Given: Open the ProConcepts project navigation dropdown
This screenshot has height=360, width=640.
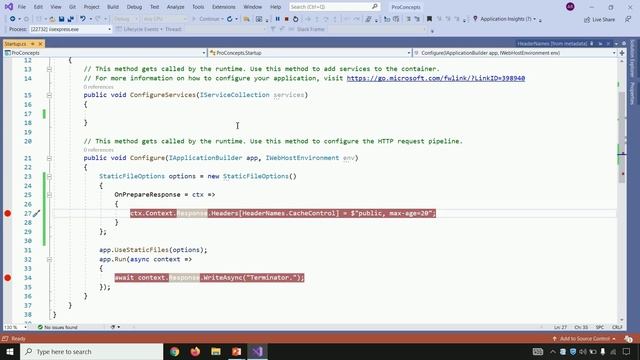Looking at the screenshot, I should pos(104,53).
